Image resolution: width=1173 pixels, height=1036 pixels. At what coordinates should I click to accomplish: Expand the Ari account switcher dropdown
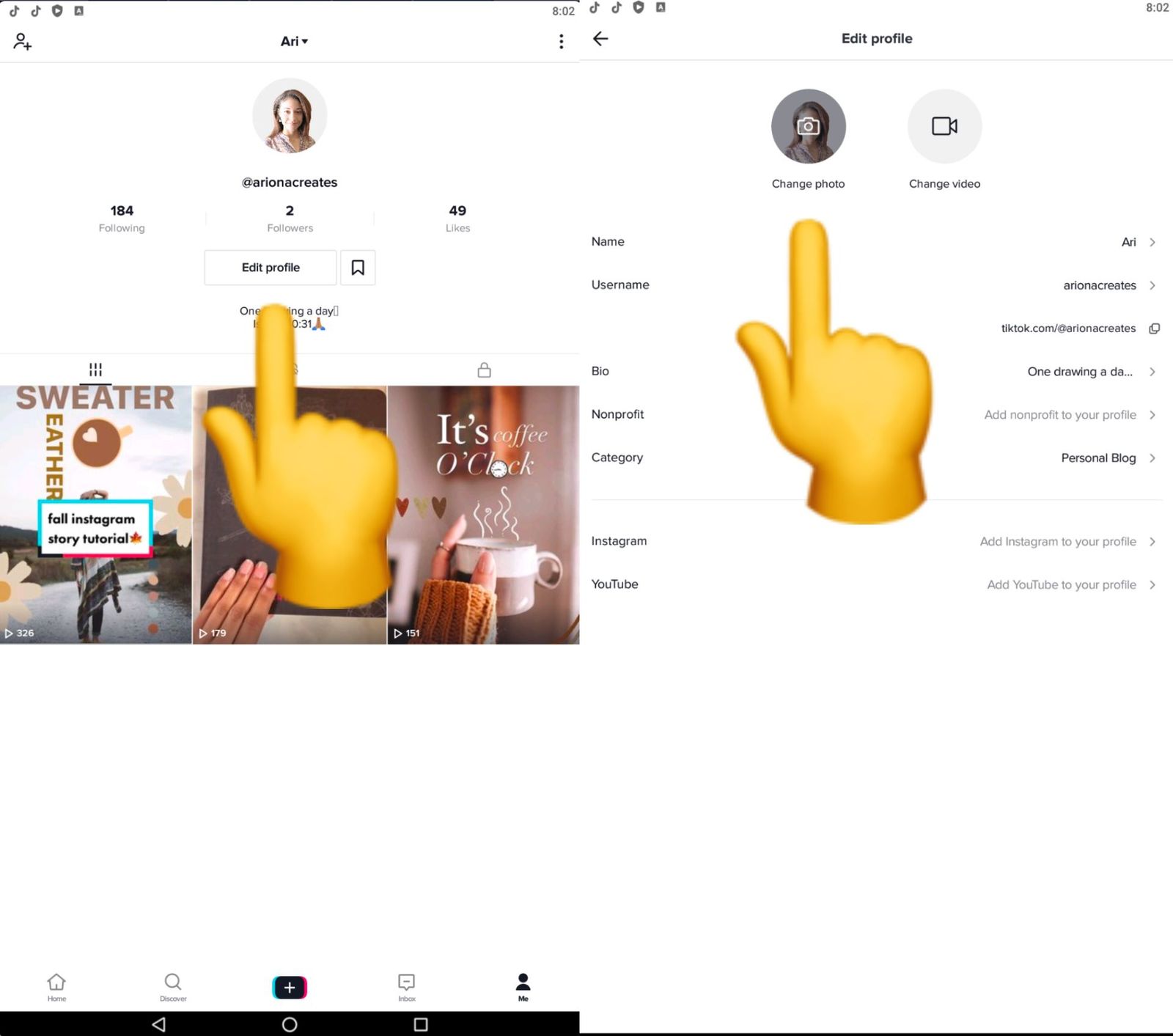pos(294,42)
